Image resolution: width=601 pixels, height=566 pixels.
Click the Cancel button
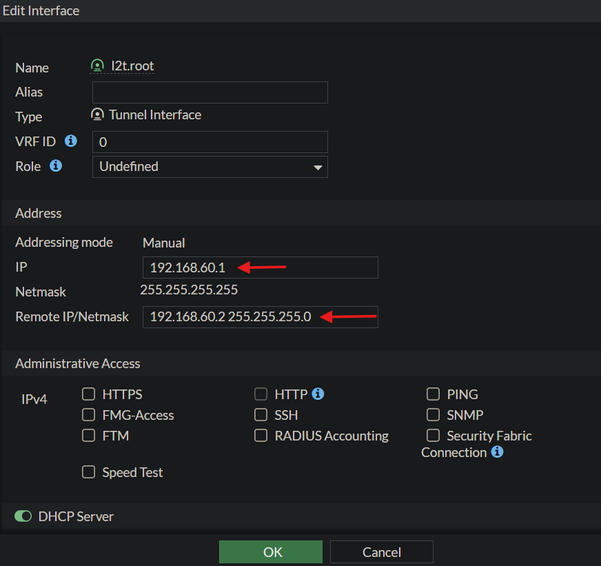pos(381,552)
